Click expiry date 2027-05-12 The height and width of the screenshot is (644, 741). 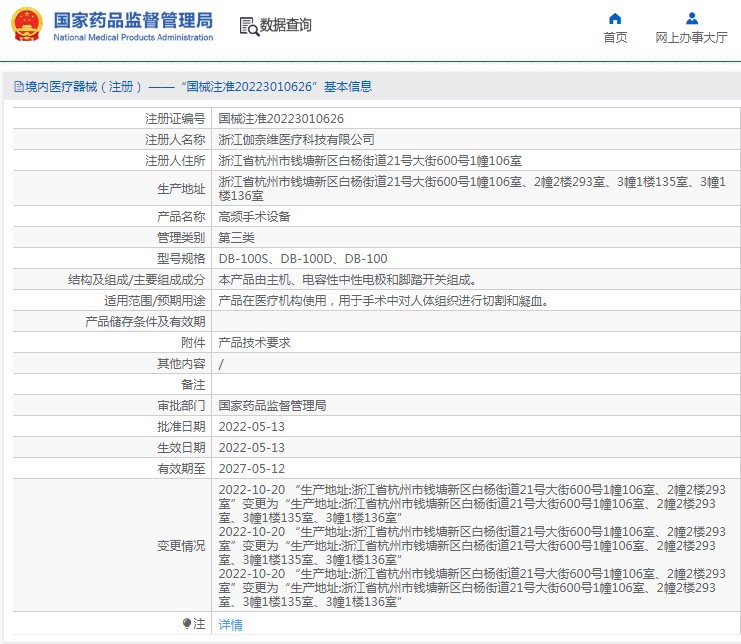point(252,469)
